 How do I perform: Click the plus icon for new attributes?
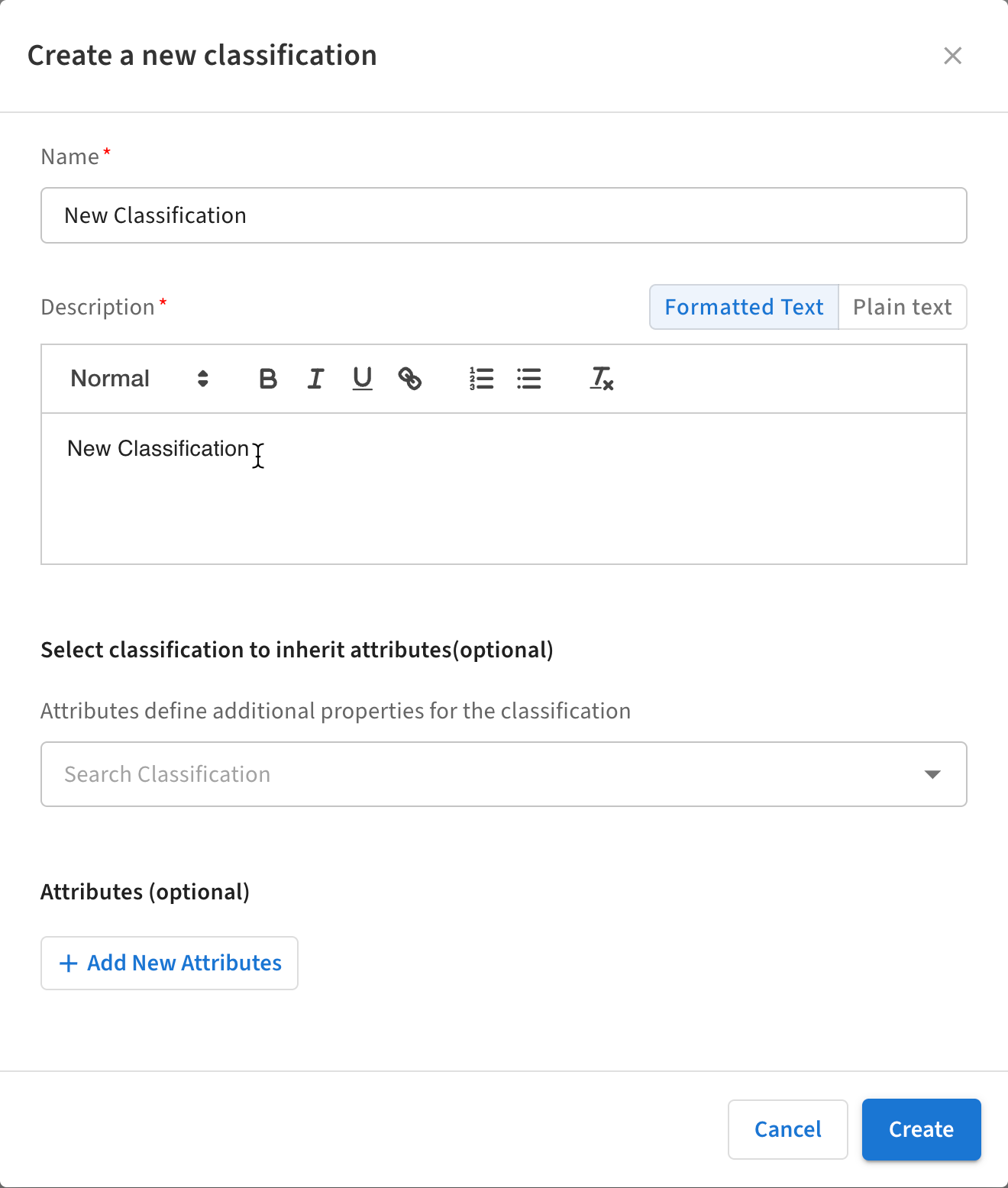pyautogui.click(x=69, y=964)
